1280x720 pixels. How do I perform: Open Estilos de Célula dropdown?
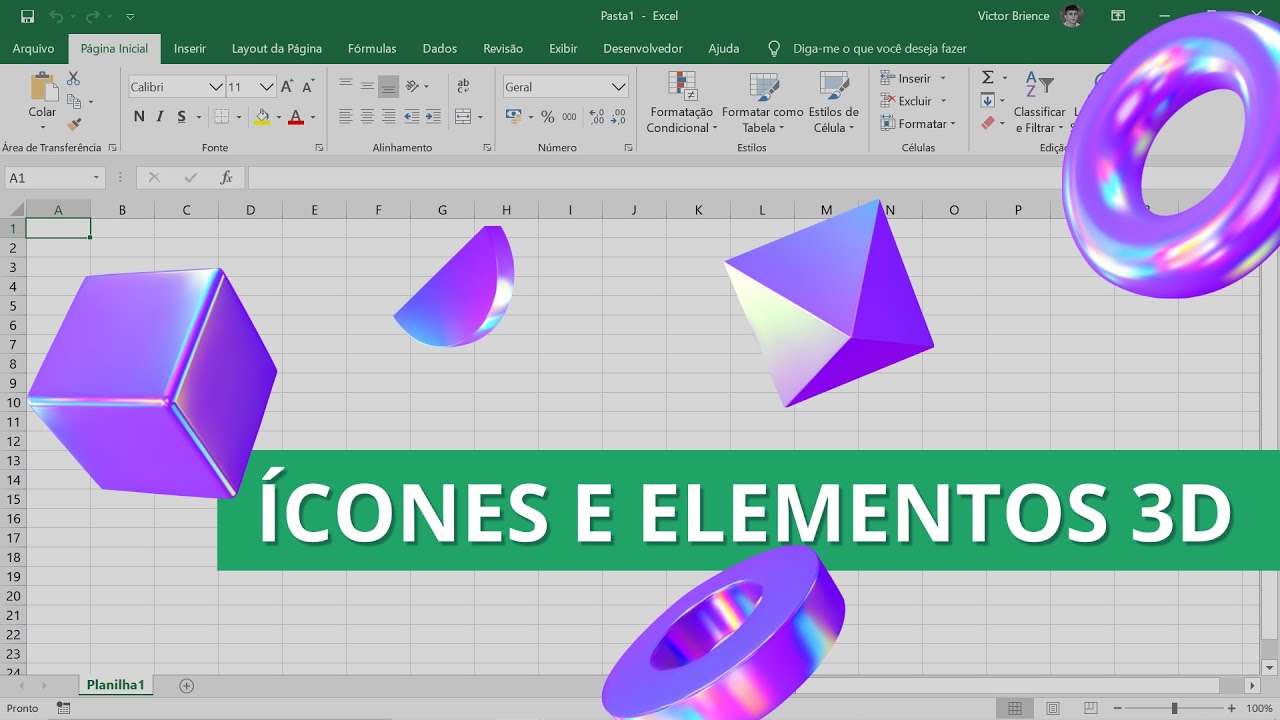click(x=834, y=102)
